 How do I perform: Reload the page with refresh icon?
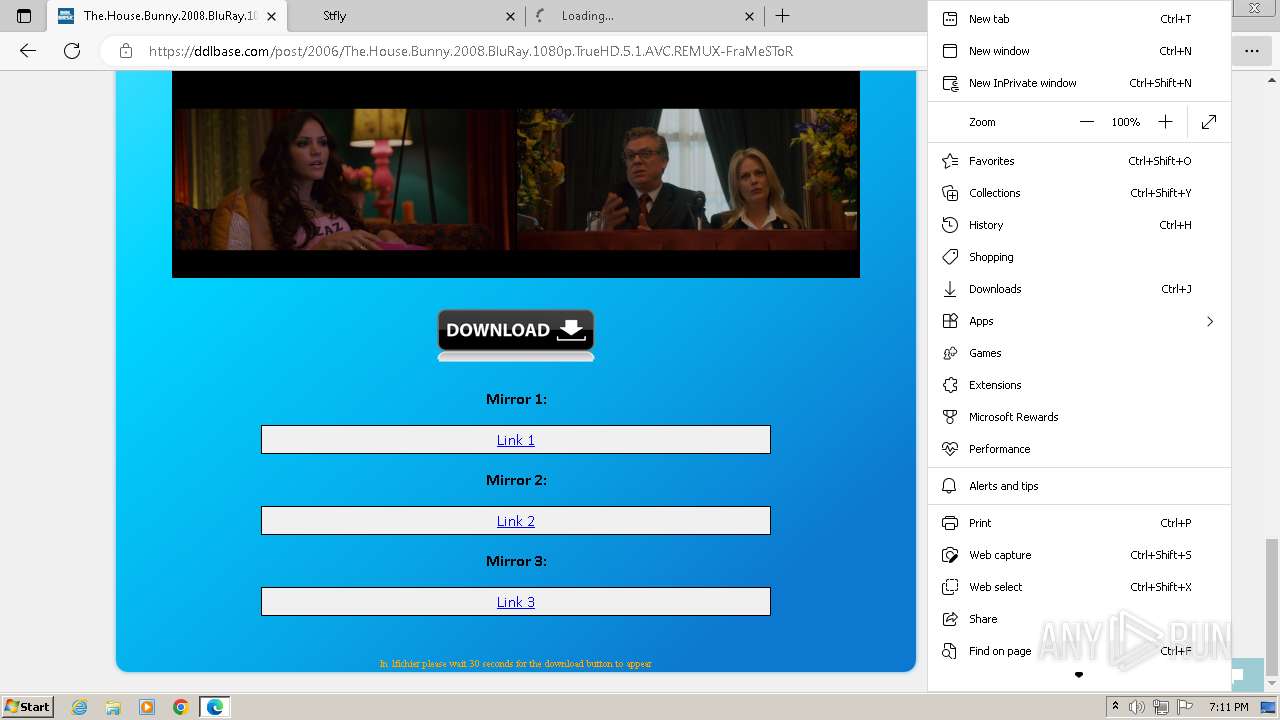(x=72, y=51)
